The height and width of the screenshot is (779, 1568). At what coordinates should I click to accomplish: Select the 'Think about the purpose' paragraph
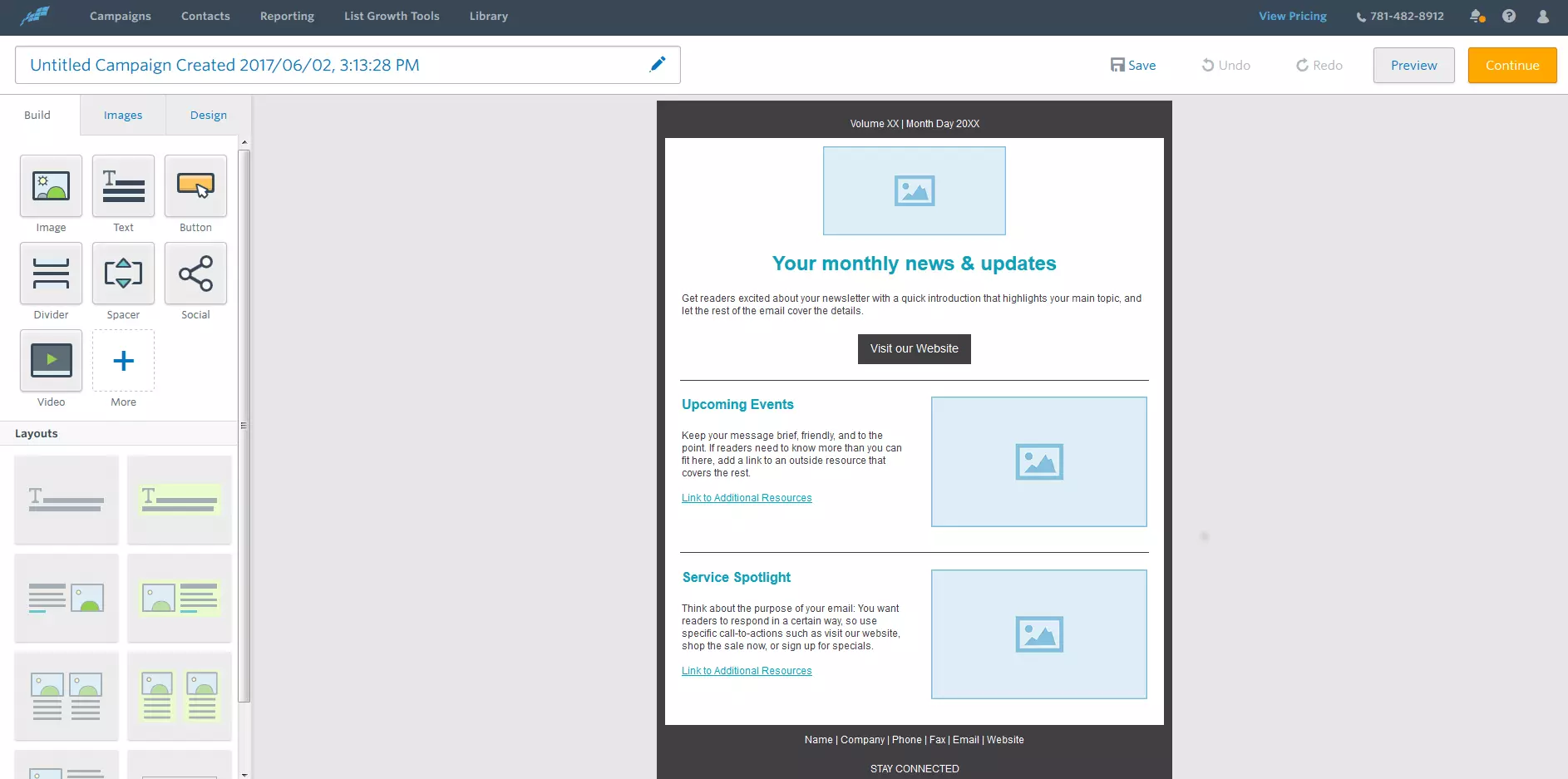791,627
